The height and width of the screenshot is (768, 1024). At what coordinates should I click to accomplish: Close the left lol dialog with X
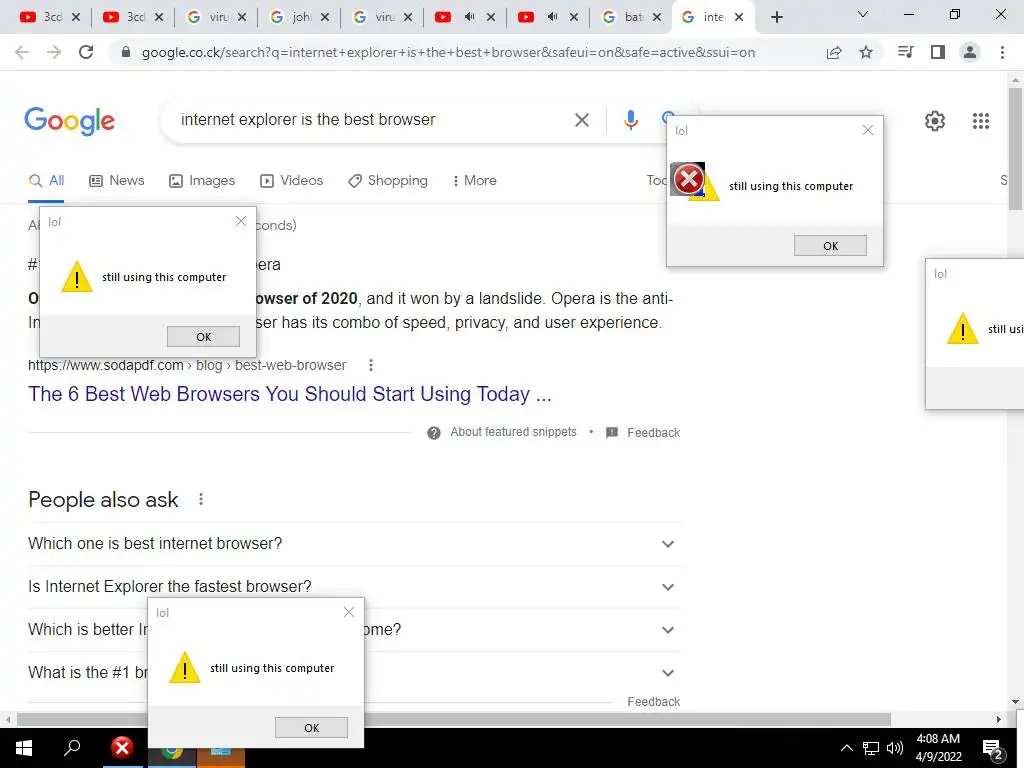241,221
